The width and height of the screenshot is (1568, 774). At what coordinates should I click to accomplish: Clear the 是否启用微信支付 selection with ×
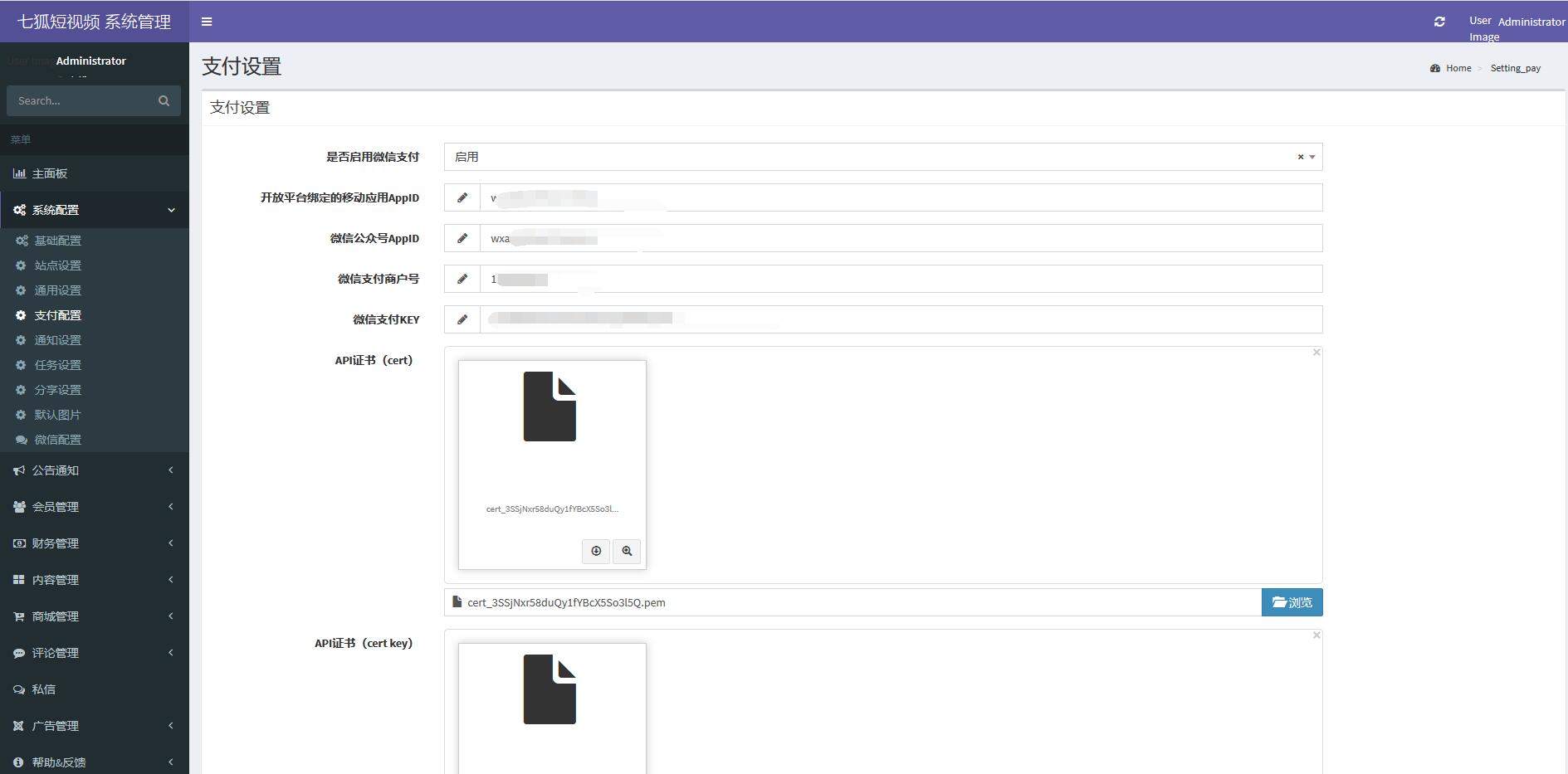[1300, 157]
